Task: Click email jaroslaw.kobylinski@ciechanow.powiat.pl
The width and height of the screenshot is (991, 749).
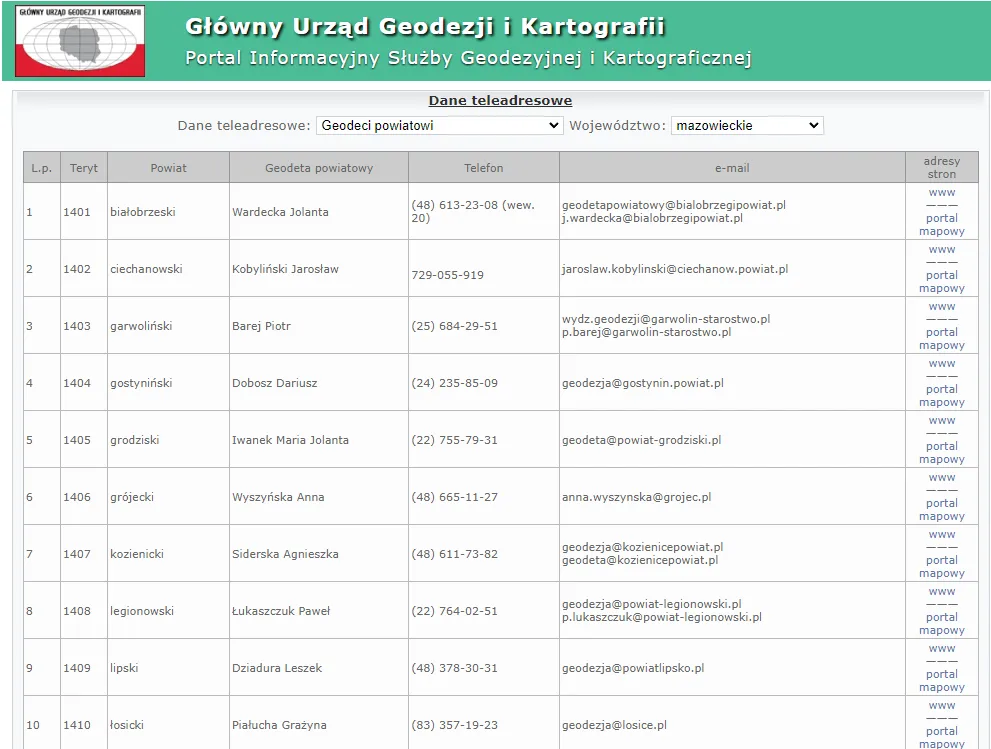Action: click(675, 269)
